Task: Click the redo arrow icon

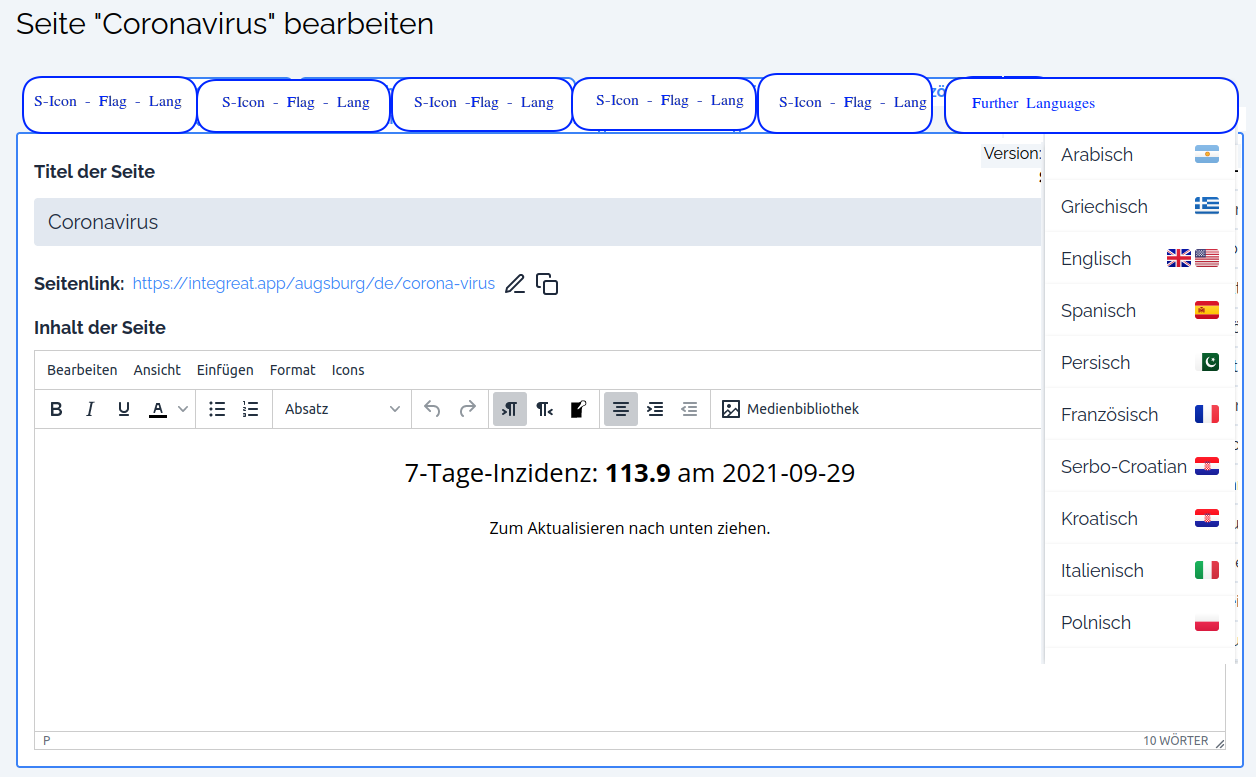Action: 467,409
